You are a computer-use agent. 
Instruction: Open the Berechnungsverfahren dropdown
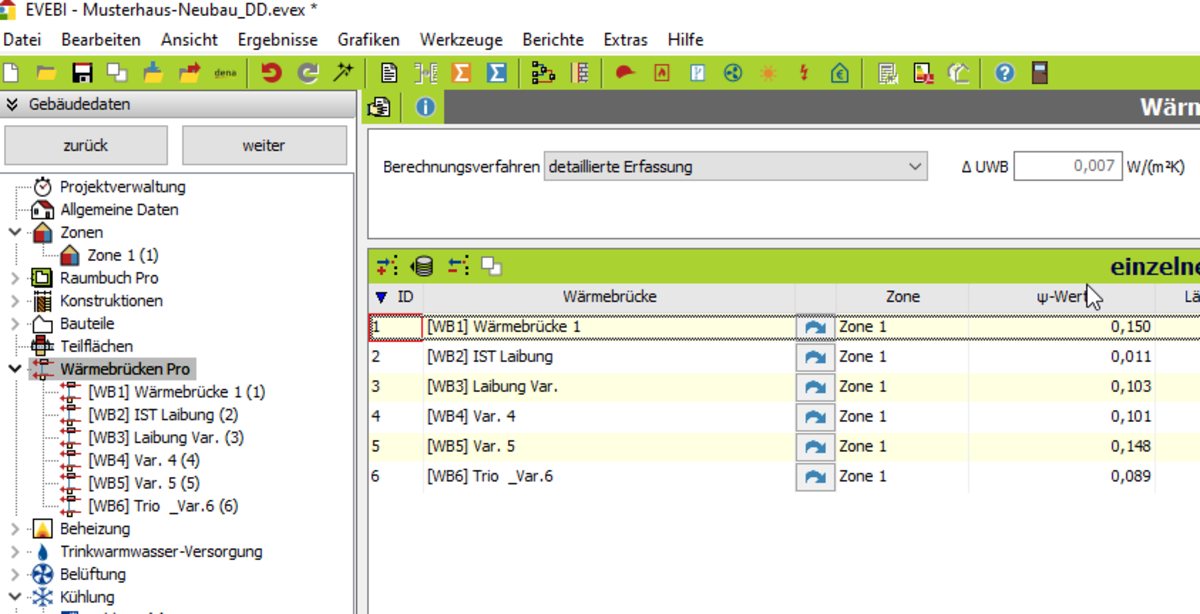pos(736,167)
